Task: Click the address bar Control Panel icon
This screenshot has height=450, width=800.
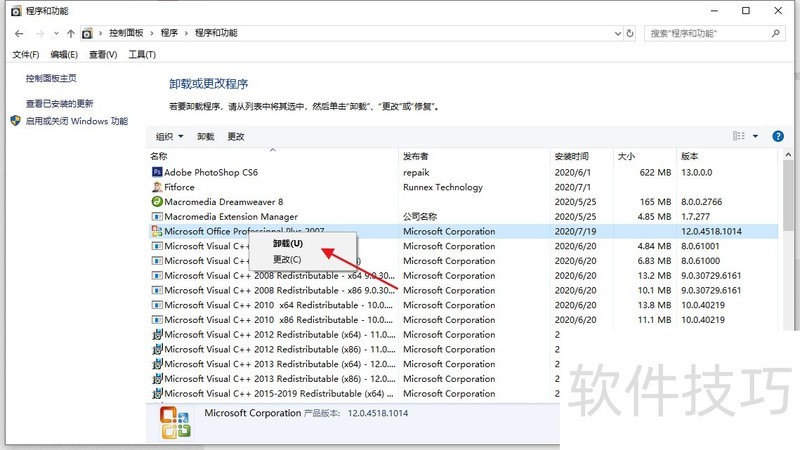Action: [x=87, y=34]
